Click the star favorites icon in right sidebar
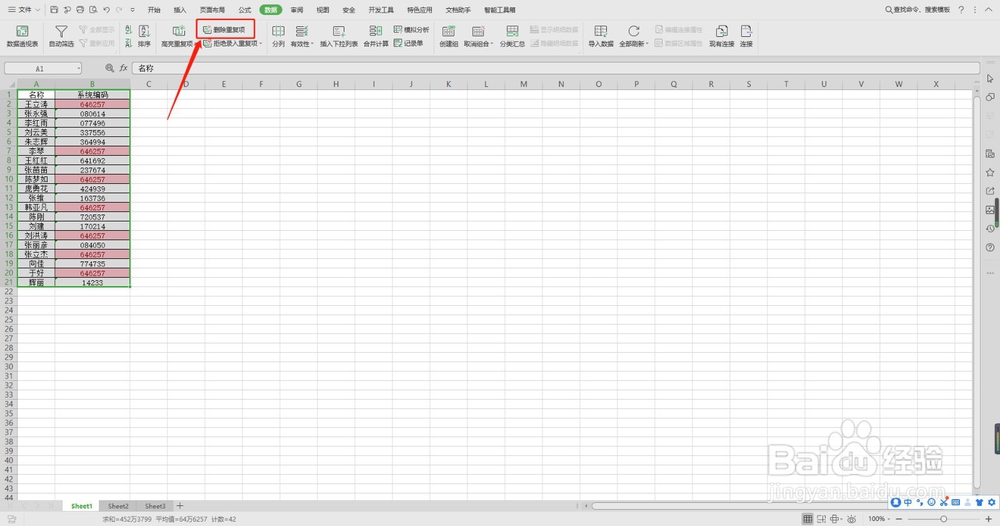This screenshot has width=1000, height=526. pos(990,172)
